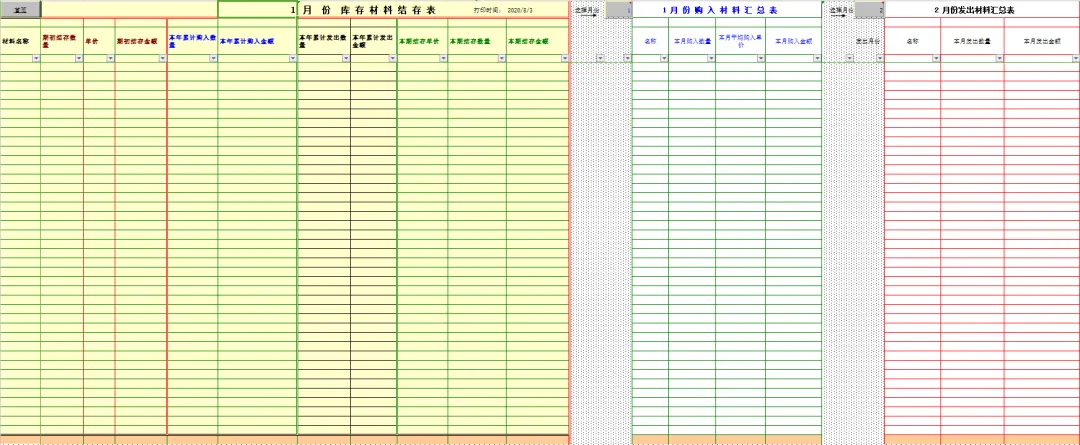Open the 本年累计发出金额 filter dropdown
Screen dimensions: 1080x445
pos(393,59)
